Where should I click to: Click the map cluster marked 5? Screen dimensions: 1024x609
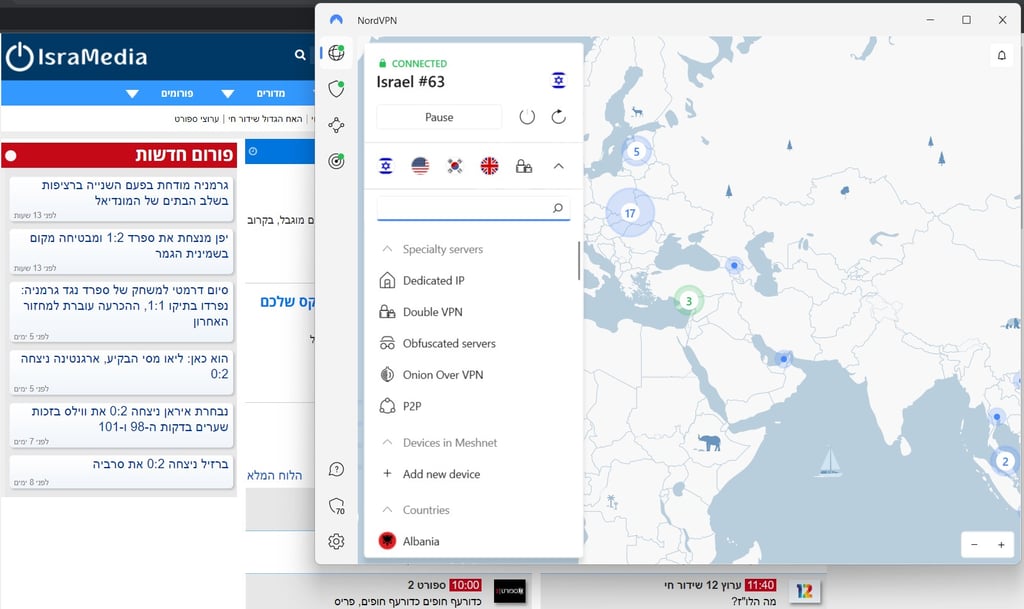click(x=637, y=152)
